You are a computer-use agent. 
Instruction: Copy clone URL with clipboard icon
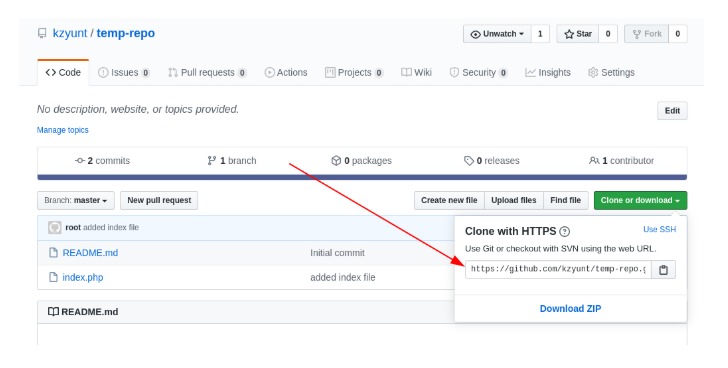tap(663, 270)
